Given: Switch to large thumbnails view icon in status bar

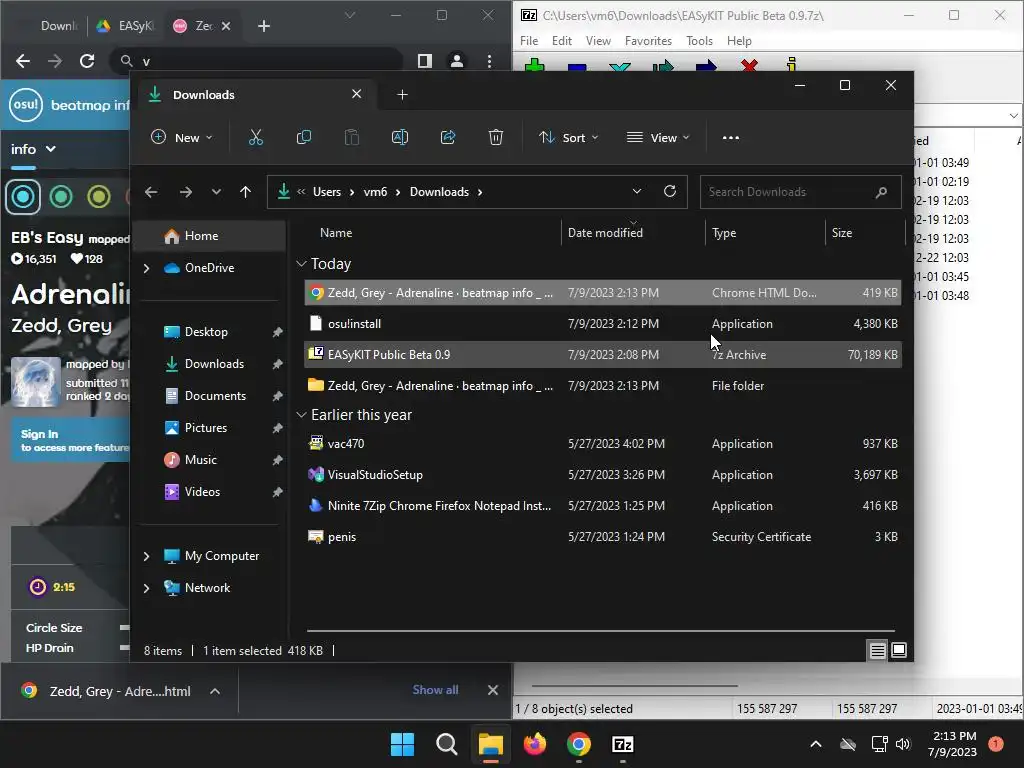Looking at the screenshot, I should (899, 650).
